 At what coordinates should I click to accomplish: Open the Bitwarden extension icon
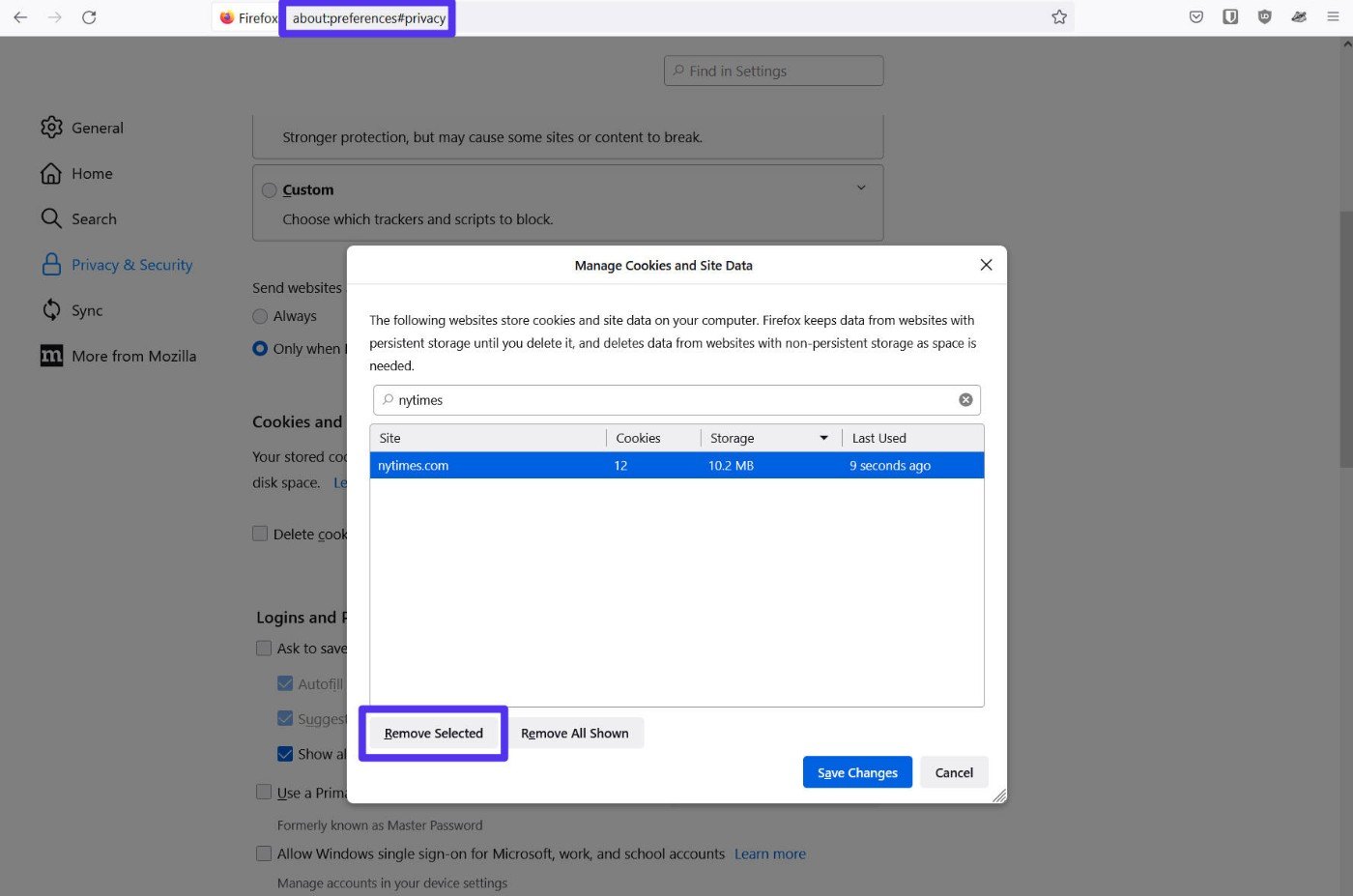[x=1230, y=17]
